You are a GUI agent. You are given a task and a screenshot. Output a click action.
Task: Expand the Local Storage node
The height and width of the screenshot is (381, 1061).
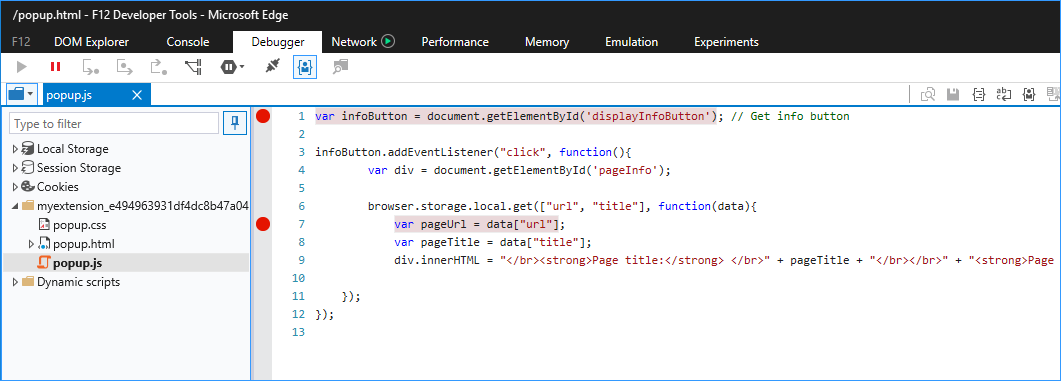tap(16, 149)
